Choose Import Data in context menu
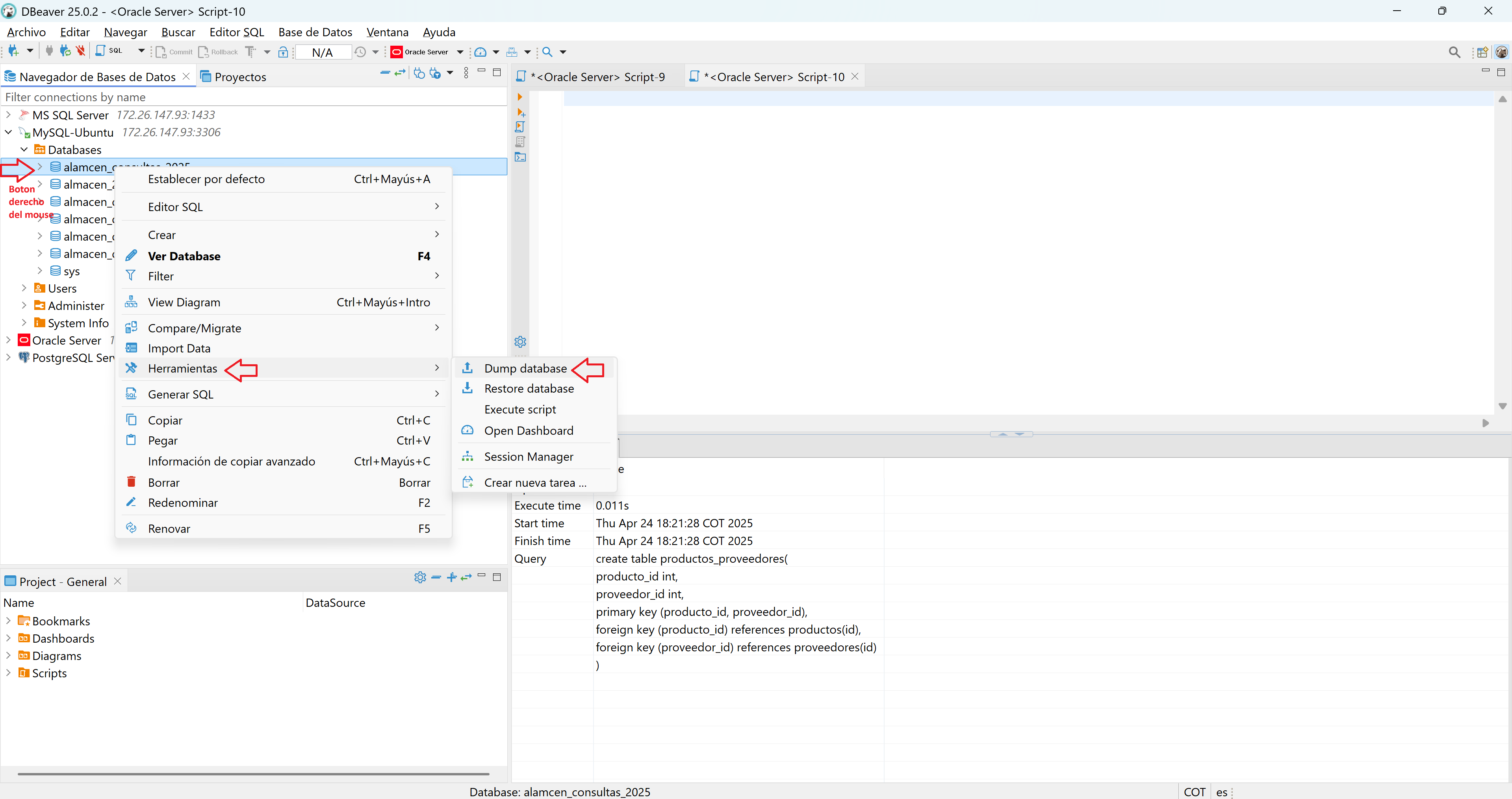This screenshot has width=1512, height=799. click(x=284, y=348)
